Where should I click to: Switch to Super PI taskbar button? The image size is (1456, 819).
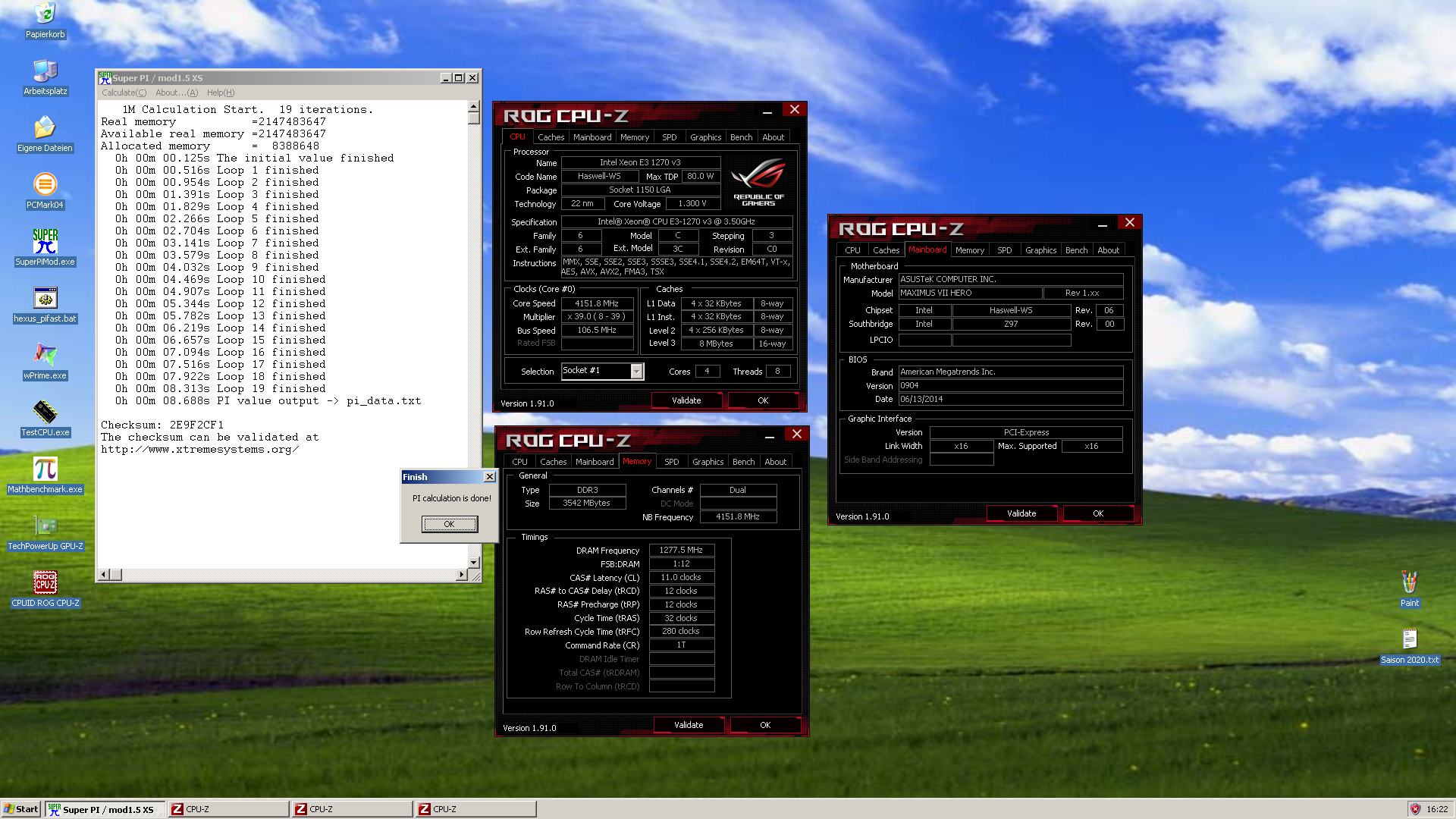tap(105, 809)
